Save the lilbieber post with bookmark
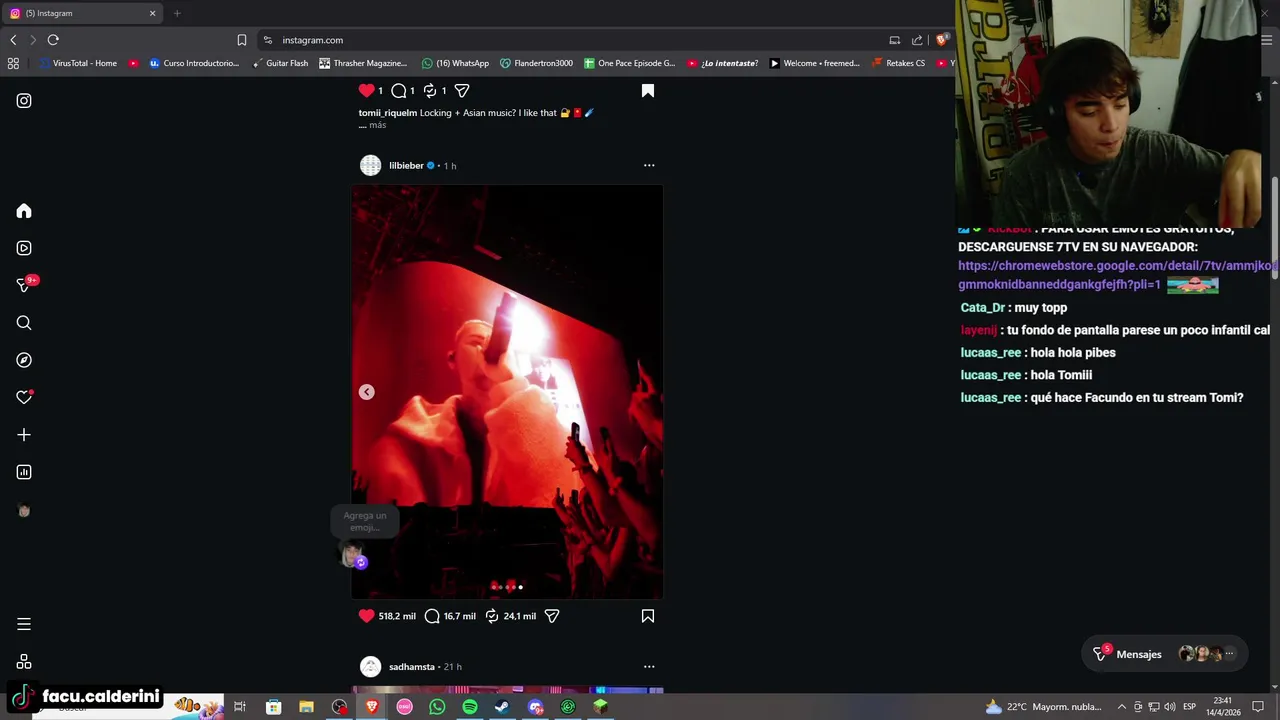This screenshot has width=1280, height=720. pos(648,616)
